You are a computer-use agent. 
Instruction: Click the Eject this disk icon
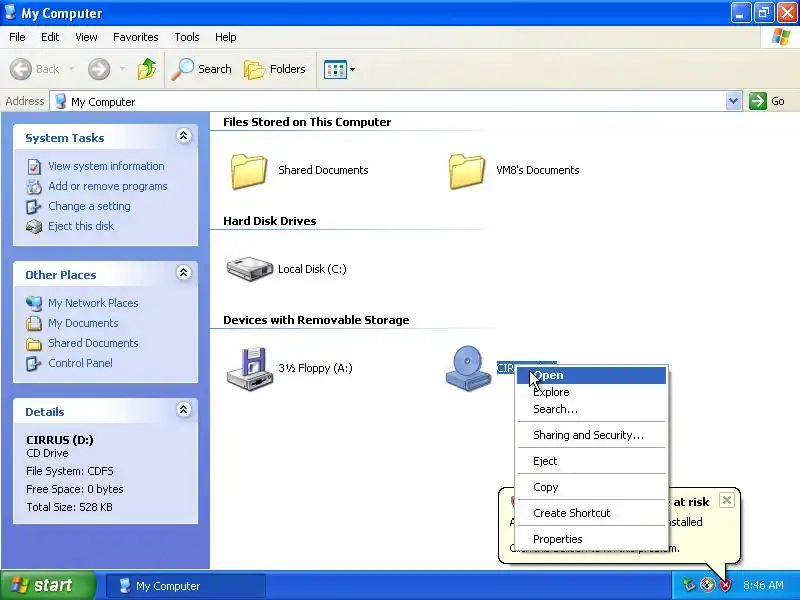(x=34, y=226)
